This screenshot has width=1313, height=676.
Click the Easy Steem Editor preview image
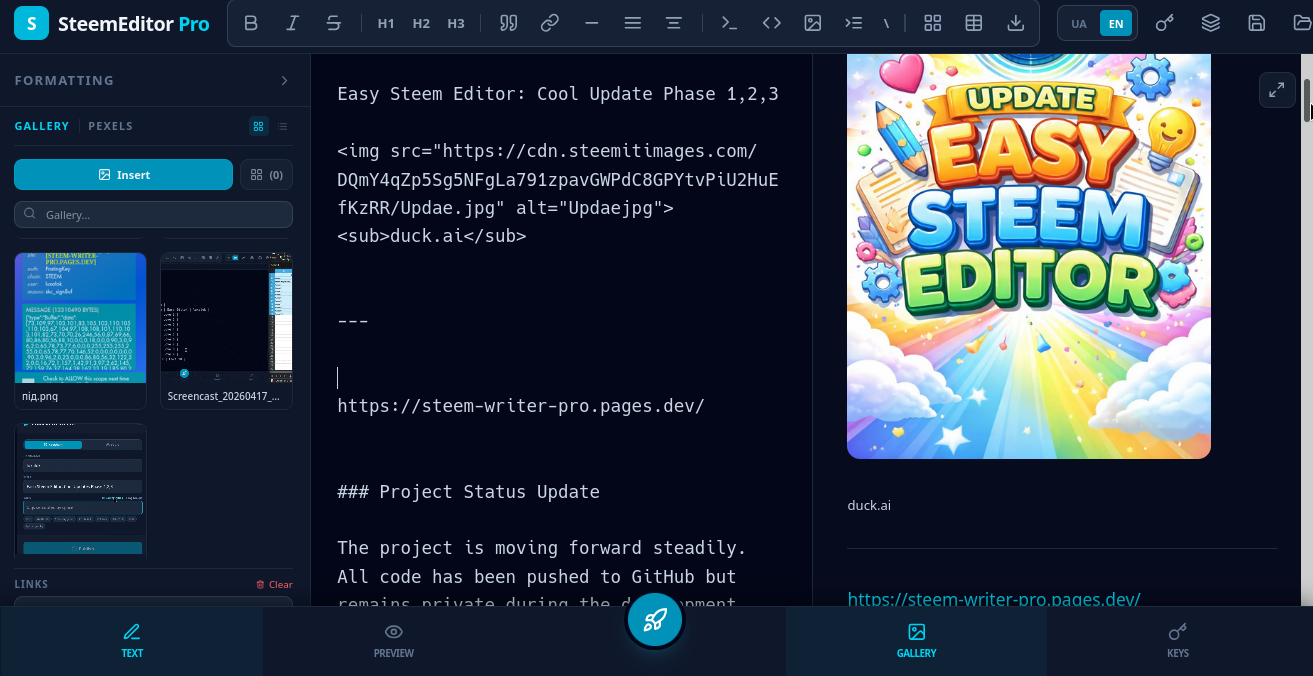coord(1029,256)
